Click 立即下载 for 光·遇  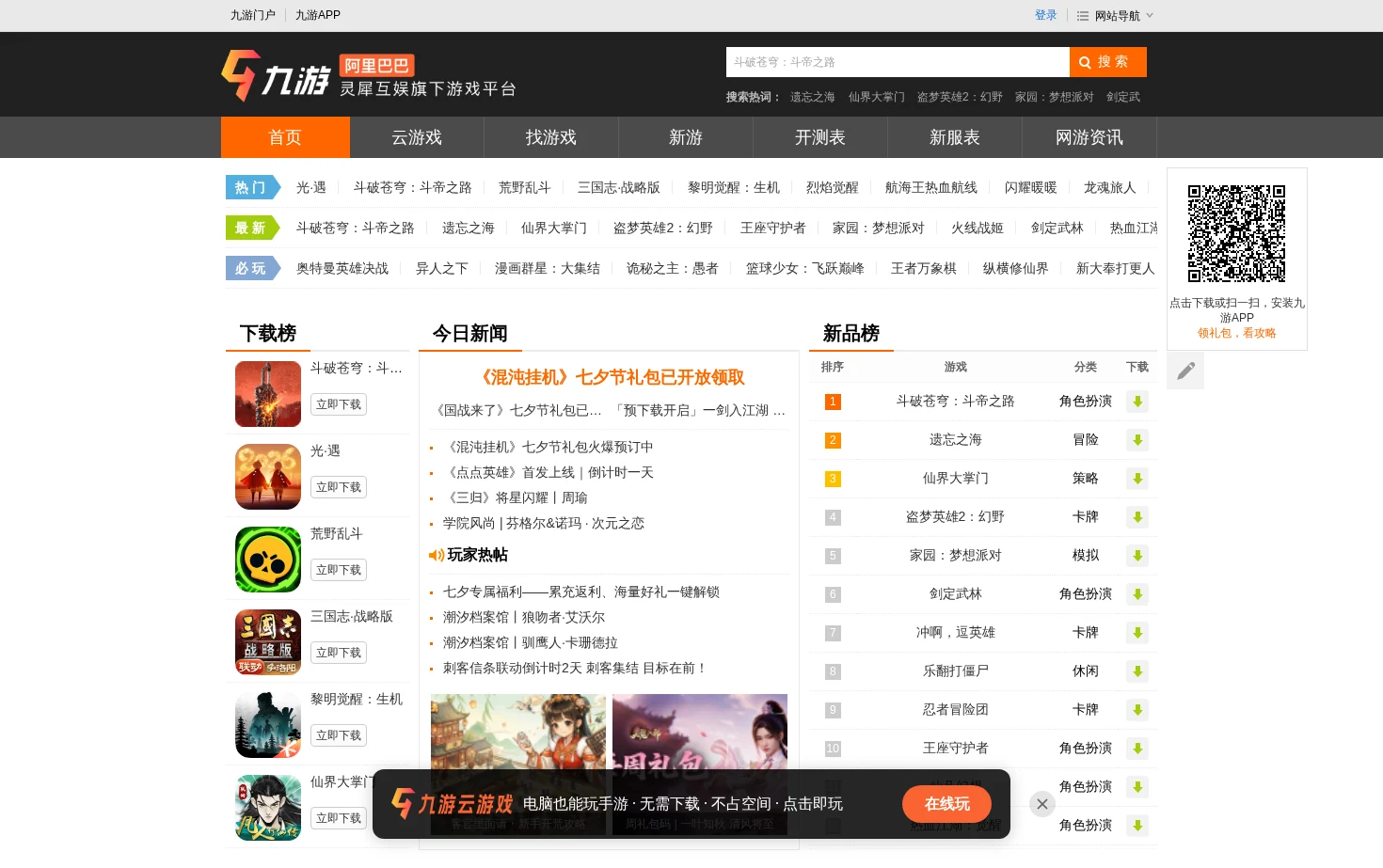[339, 487]
